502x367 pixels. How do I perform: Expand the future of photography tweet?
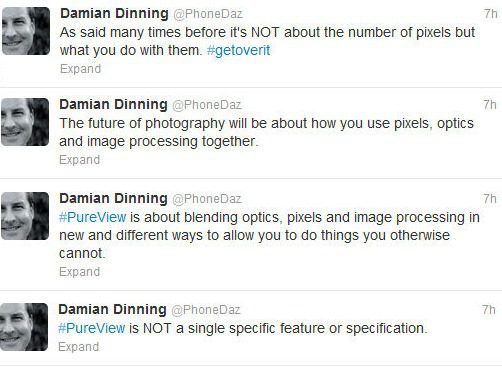point(80,160)
